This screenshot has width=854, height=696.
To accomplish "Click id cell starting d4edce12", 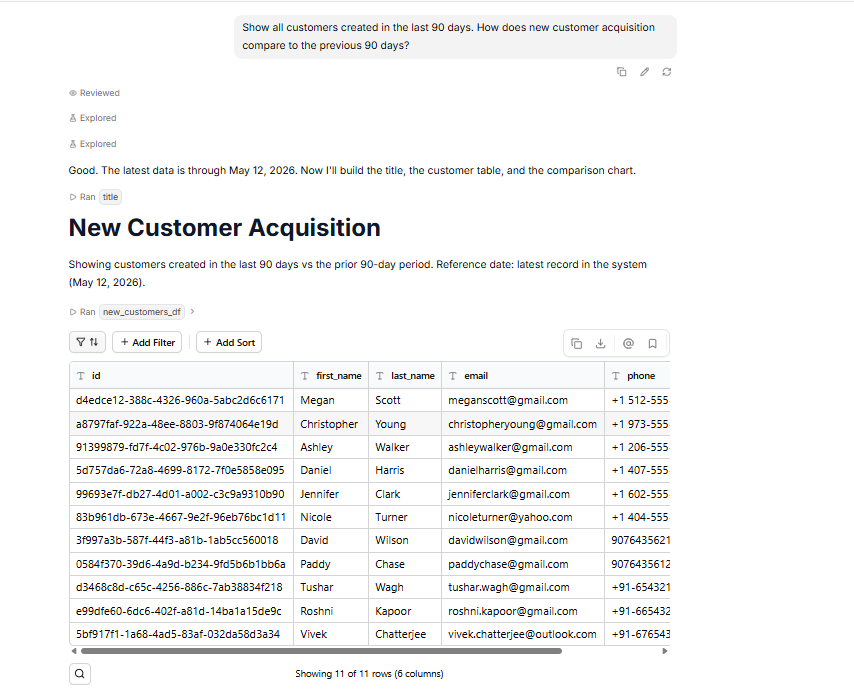I will tap(181, 400).
